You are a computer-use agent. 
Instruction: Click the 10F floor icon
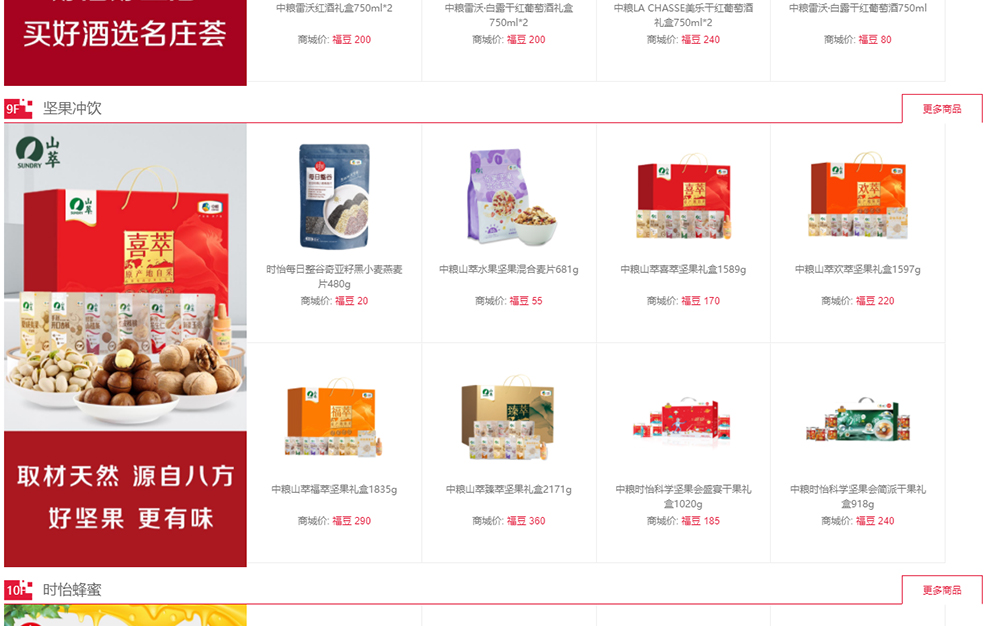tap(18, 590)
